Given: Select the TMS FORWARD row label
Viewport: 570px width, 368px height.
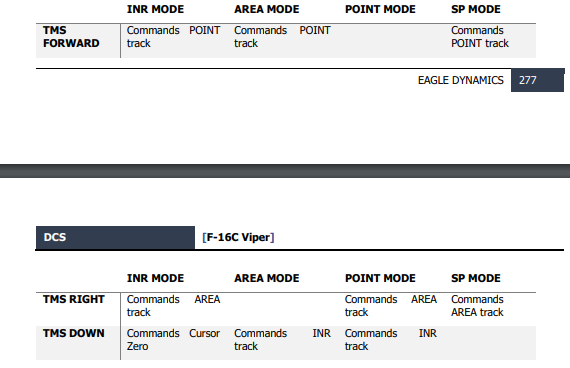Looking at the screenshot, I should click(71, 37).
